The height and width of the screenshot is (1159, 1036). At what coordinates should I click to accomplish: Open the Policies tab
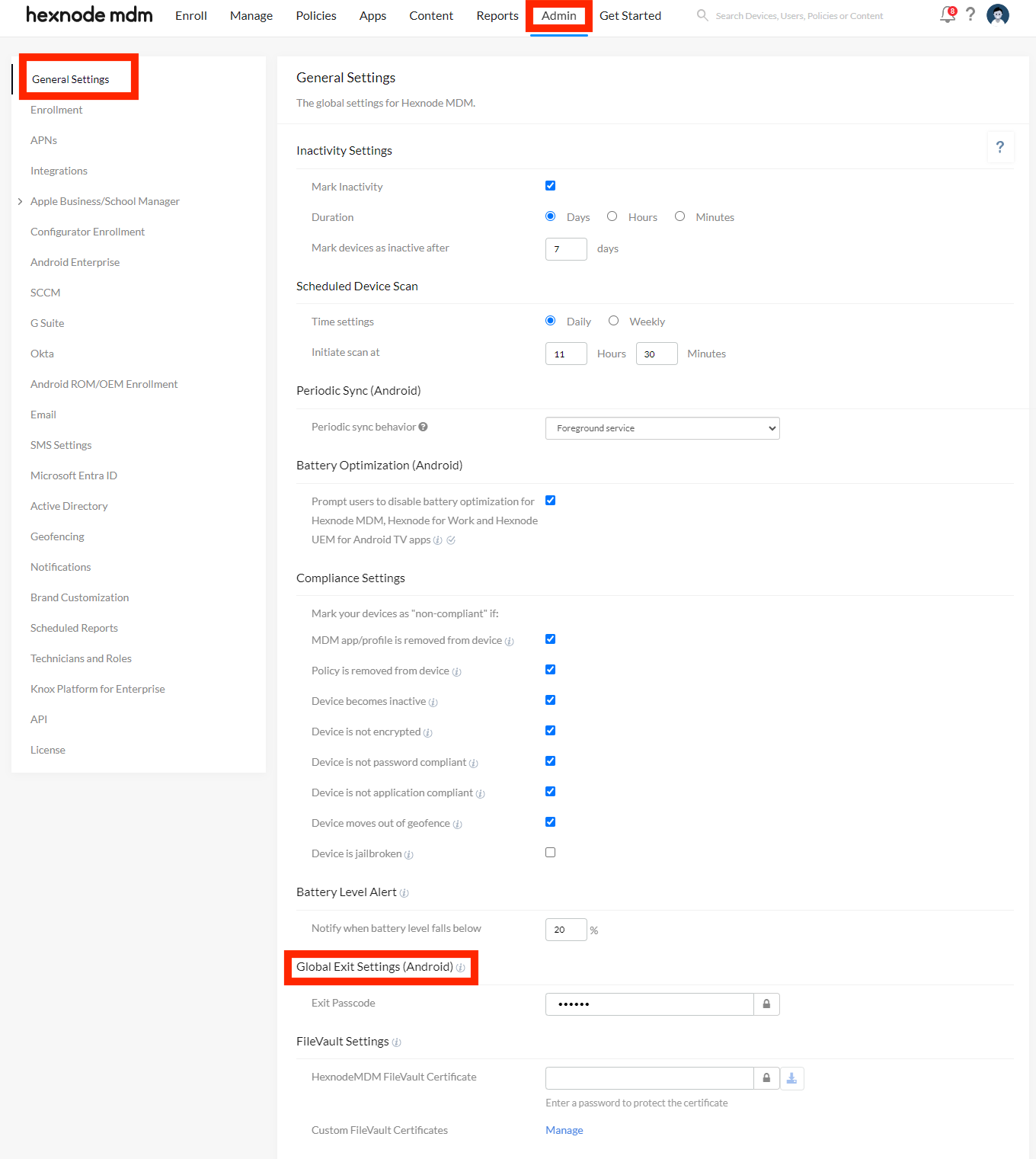click(316, 15)
